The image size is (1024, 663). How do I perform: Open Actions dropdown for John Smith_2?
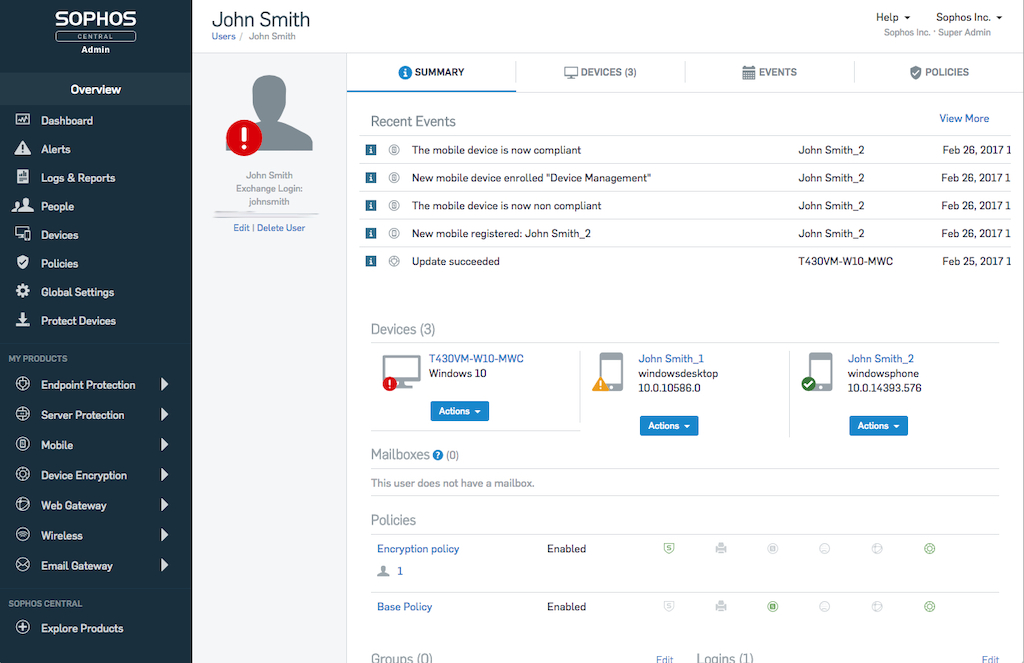878,425
